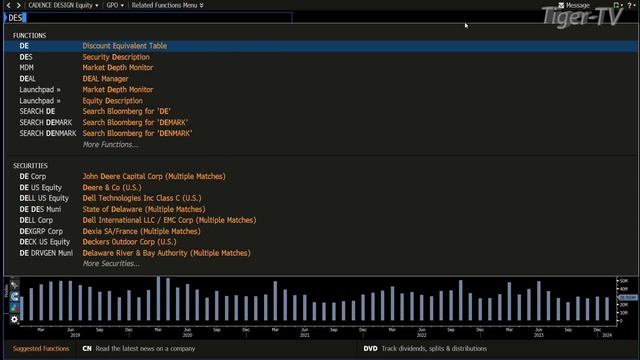Open the Message envelope icon
The height and width of the screenshot is (360, 640).
tap(561, 5)
